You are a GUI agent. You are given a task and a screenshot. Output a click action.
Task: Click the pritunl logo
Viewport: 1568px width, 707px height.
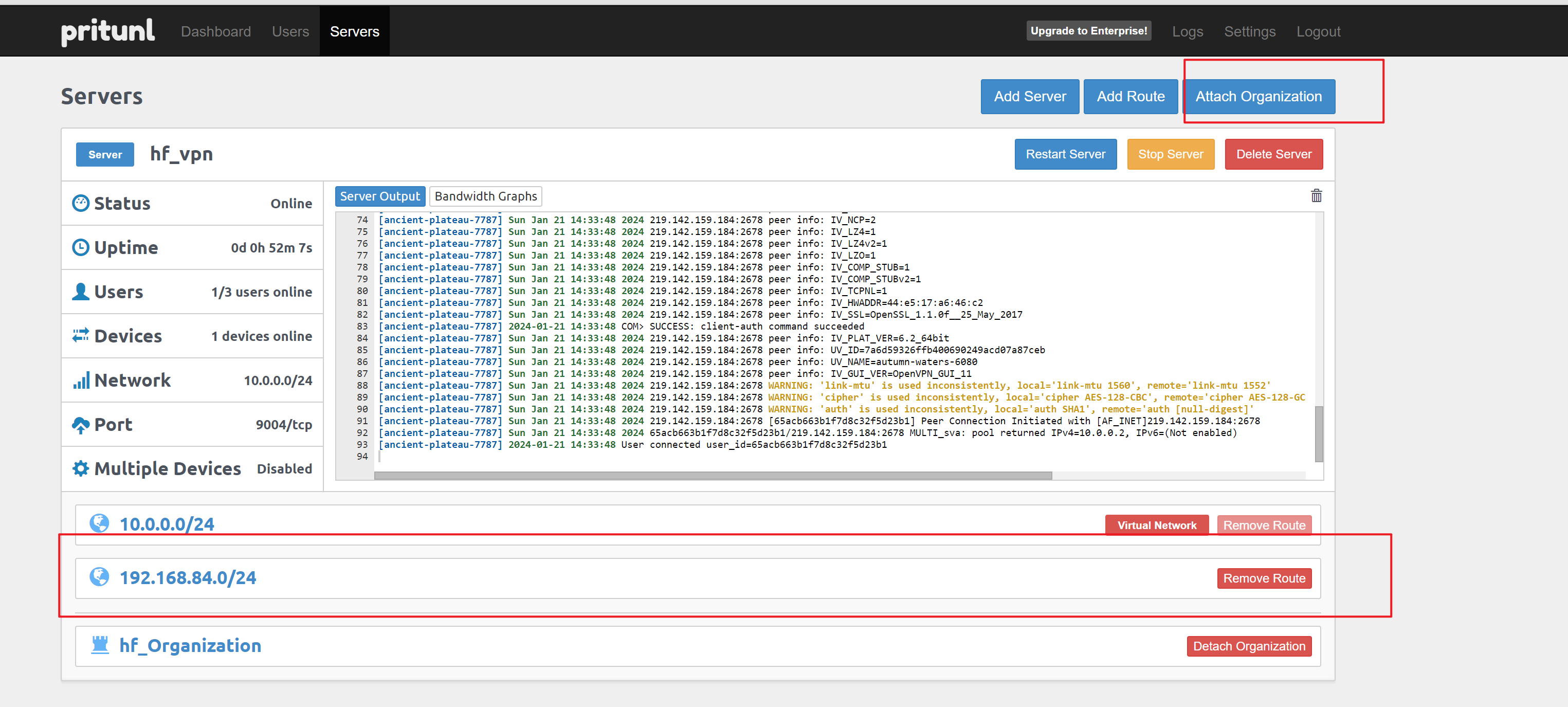point(108,31)
